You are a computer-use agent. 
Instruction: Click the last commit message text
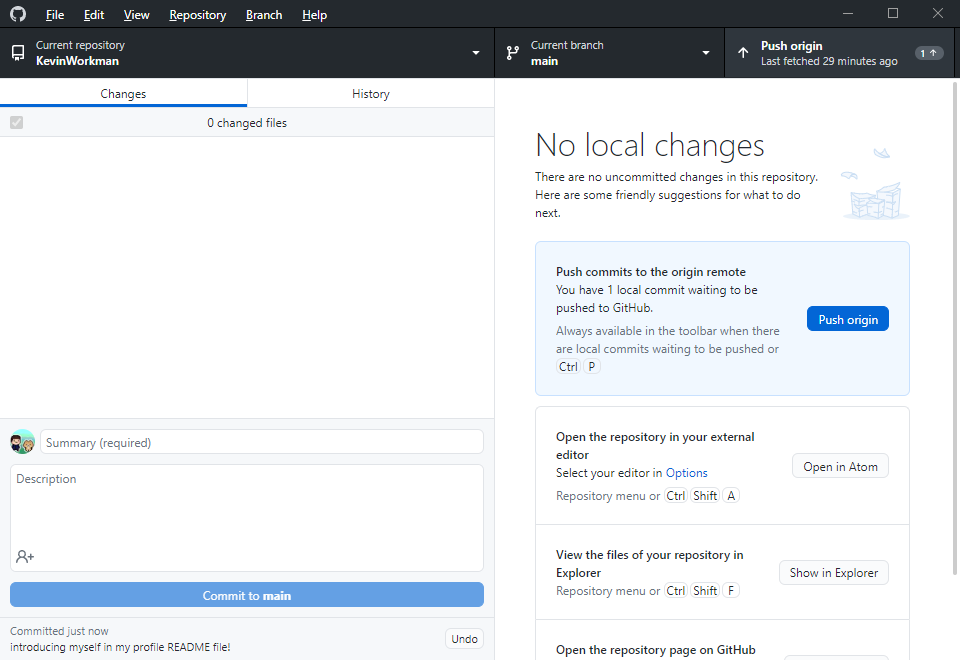pos(120,647)
